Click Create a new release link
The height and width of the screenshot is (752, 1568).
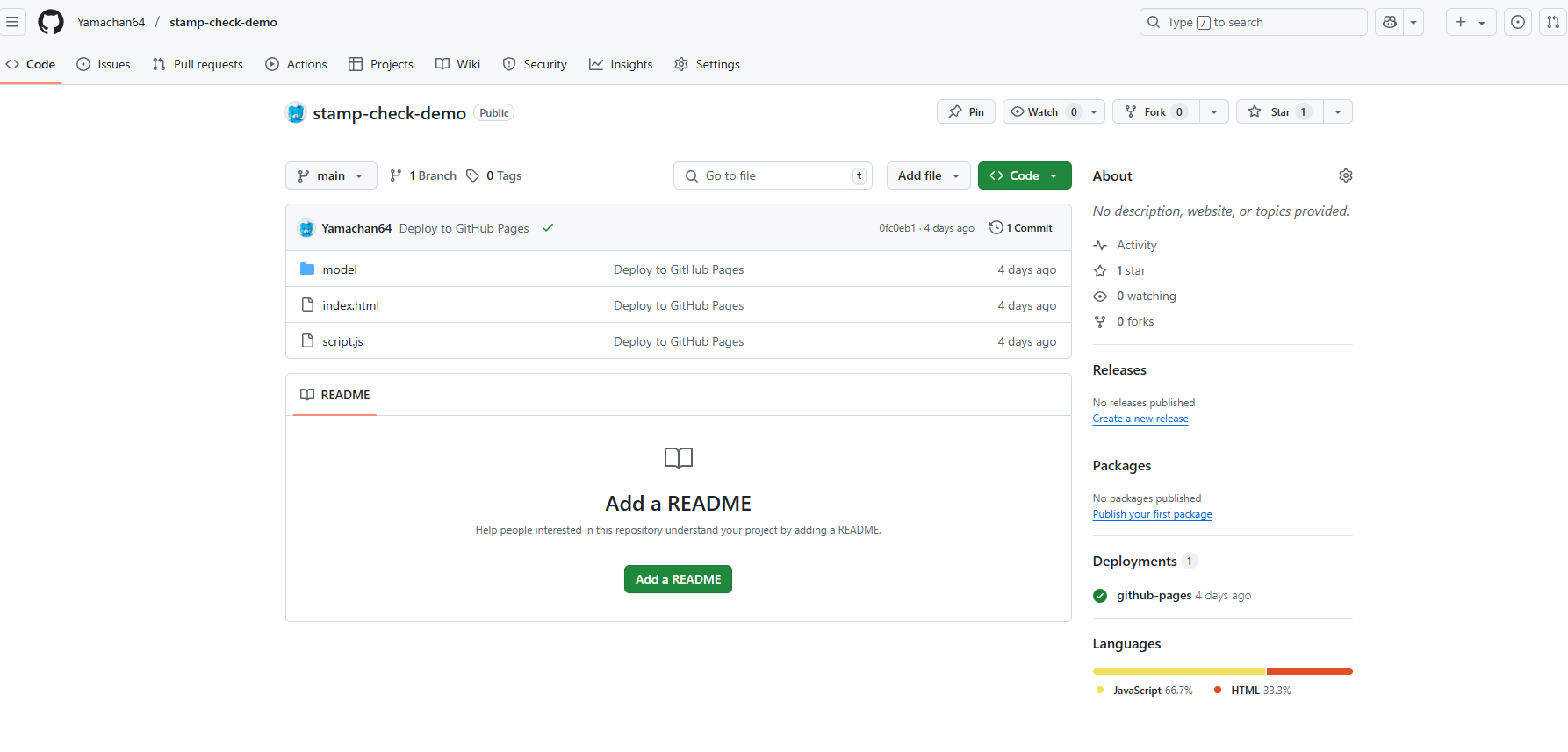coord(1140,419)
